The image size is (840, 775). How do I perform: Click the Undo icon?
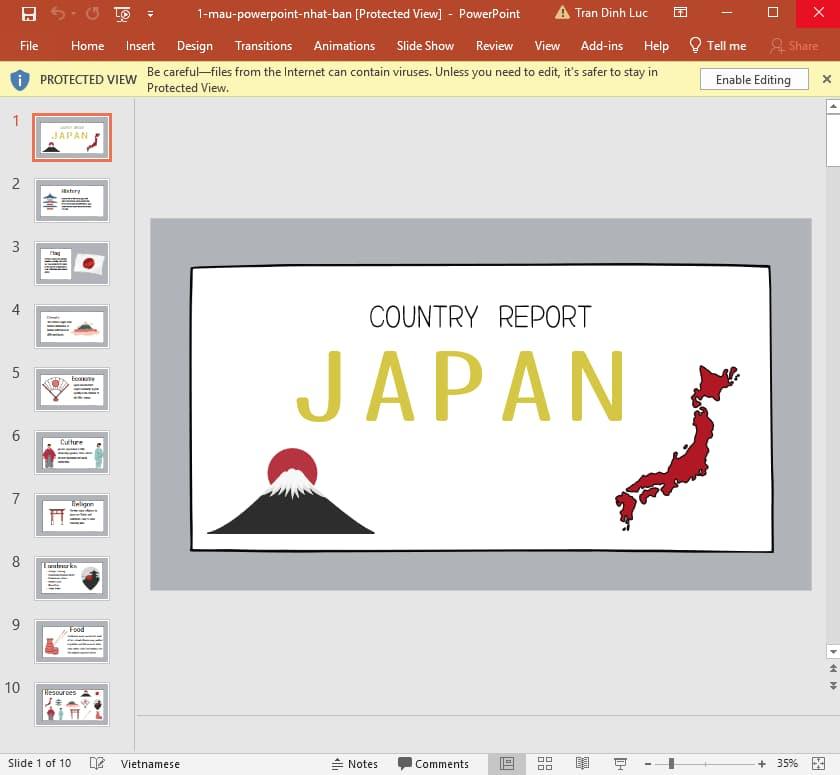click(58, 13)
